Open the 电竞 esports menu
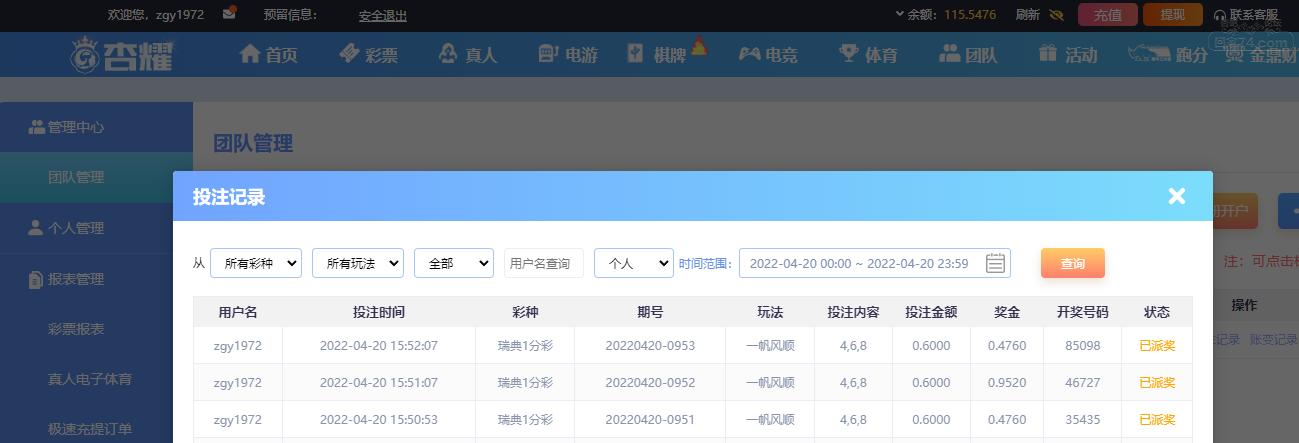 pyautogui.click(x=768, y=55)
